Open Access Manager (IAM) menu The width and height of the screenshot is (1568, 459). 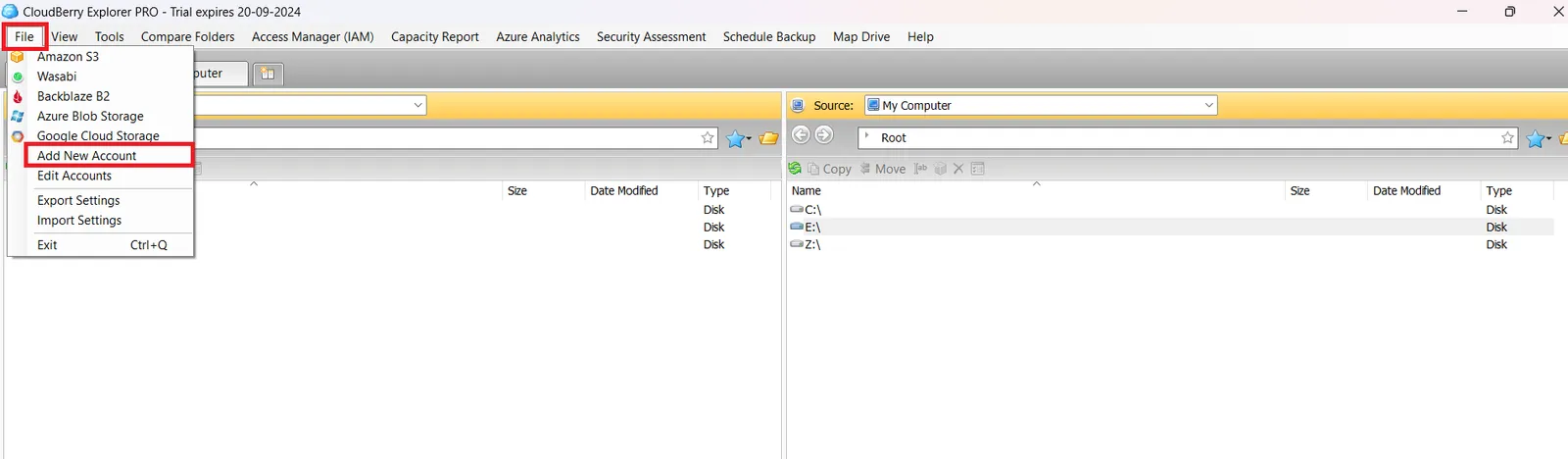(x=313, y=36)
